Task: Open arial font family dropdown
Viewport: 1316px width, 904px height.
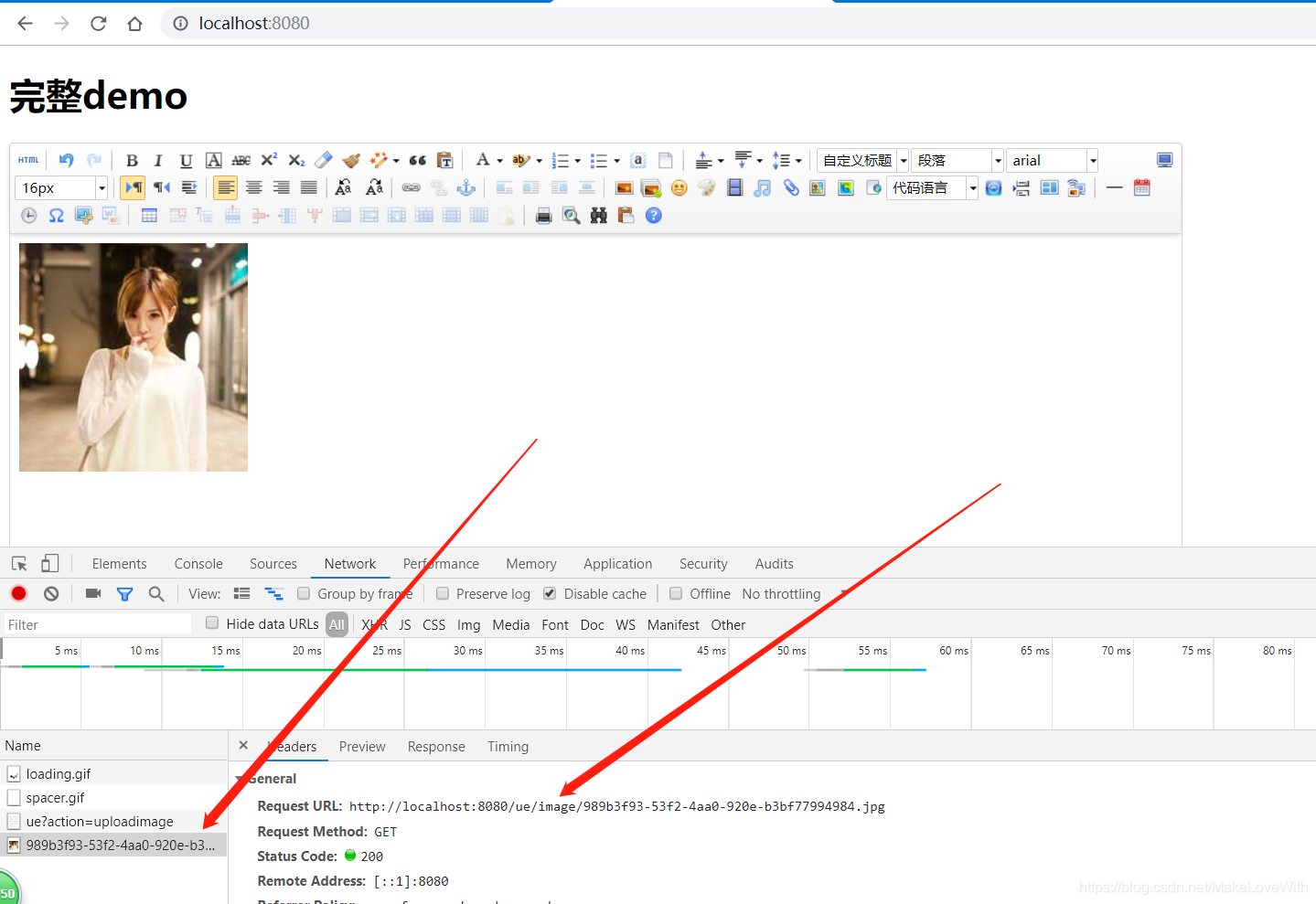Action: click(x=1052, y=160)
